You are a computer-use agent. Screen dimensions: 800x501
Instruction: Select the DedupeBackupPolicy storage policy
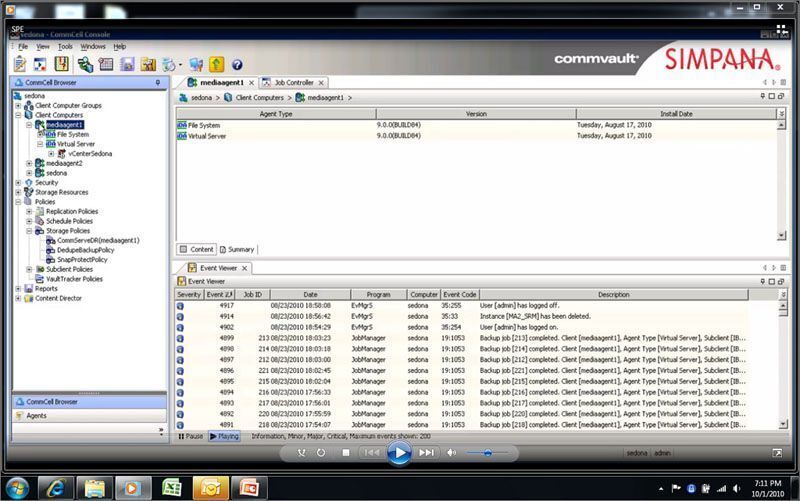(x=85, y=250)
